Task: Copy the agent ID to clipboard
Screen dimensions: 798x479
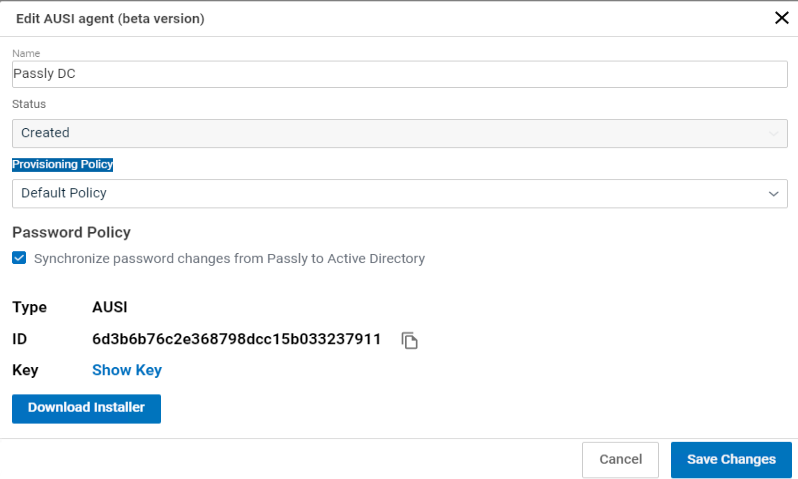Action: (409, 340)
